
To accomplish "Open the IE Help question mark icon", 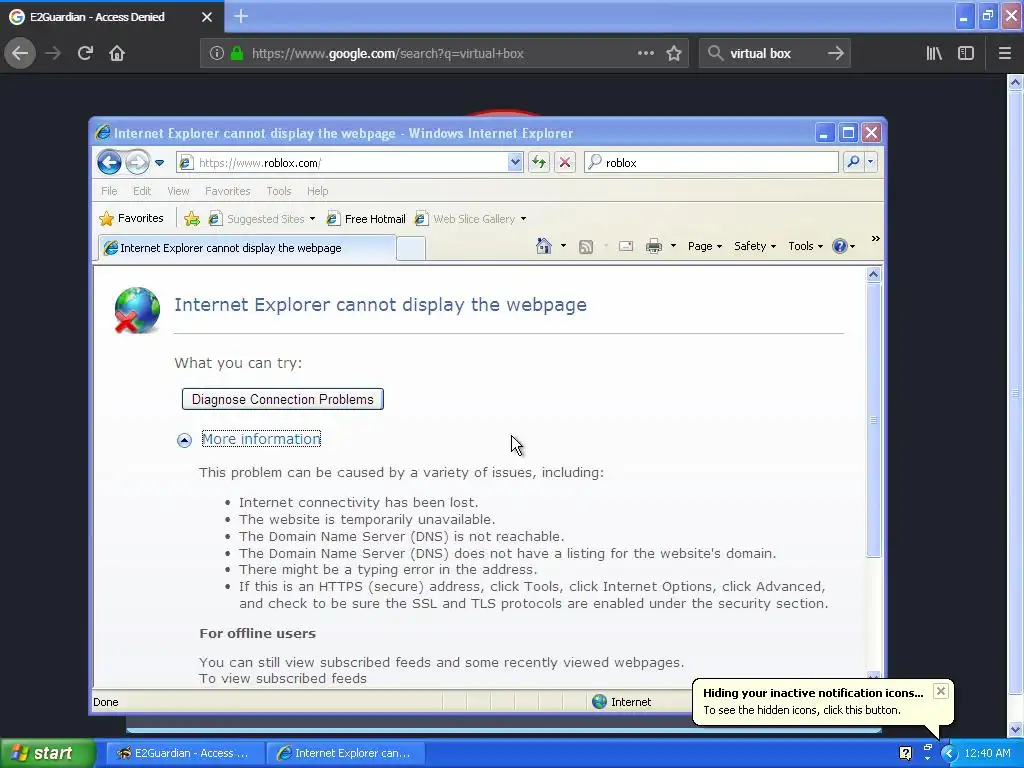I will pyautogui.click(x=840, y=246).
